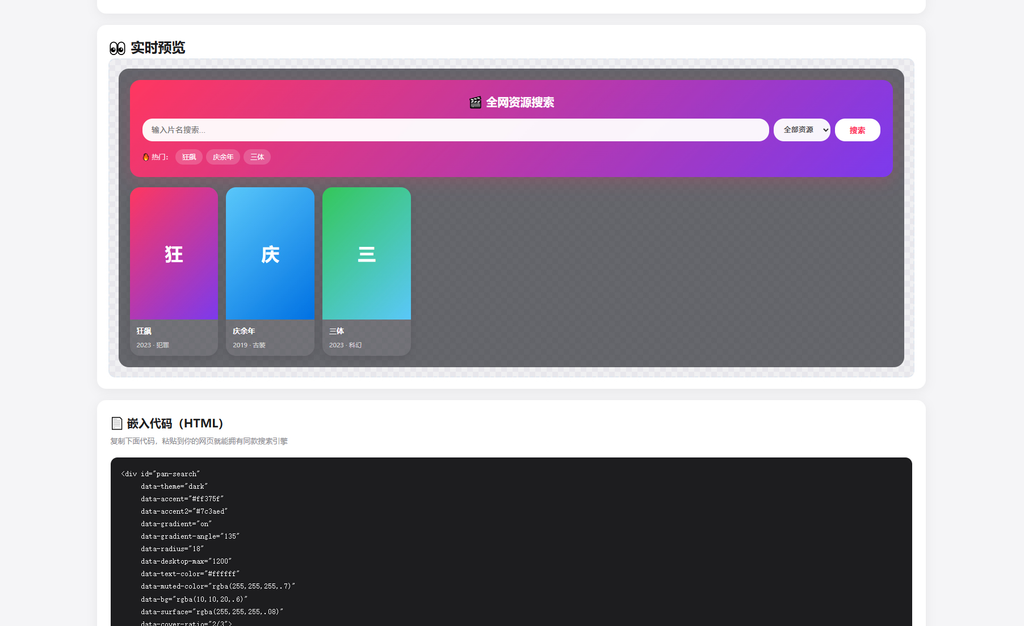Open the 全部资源 dropdown
1024x626 pixels.
coord(802,130)
